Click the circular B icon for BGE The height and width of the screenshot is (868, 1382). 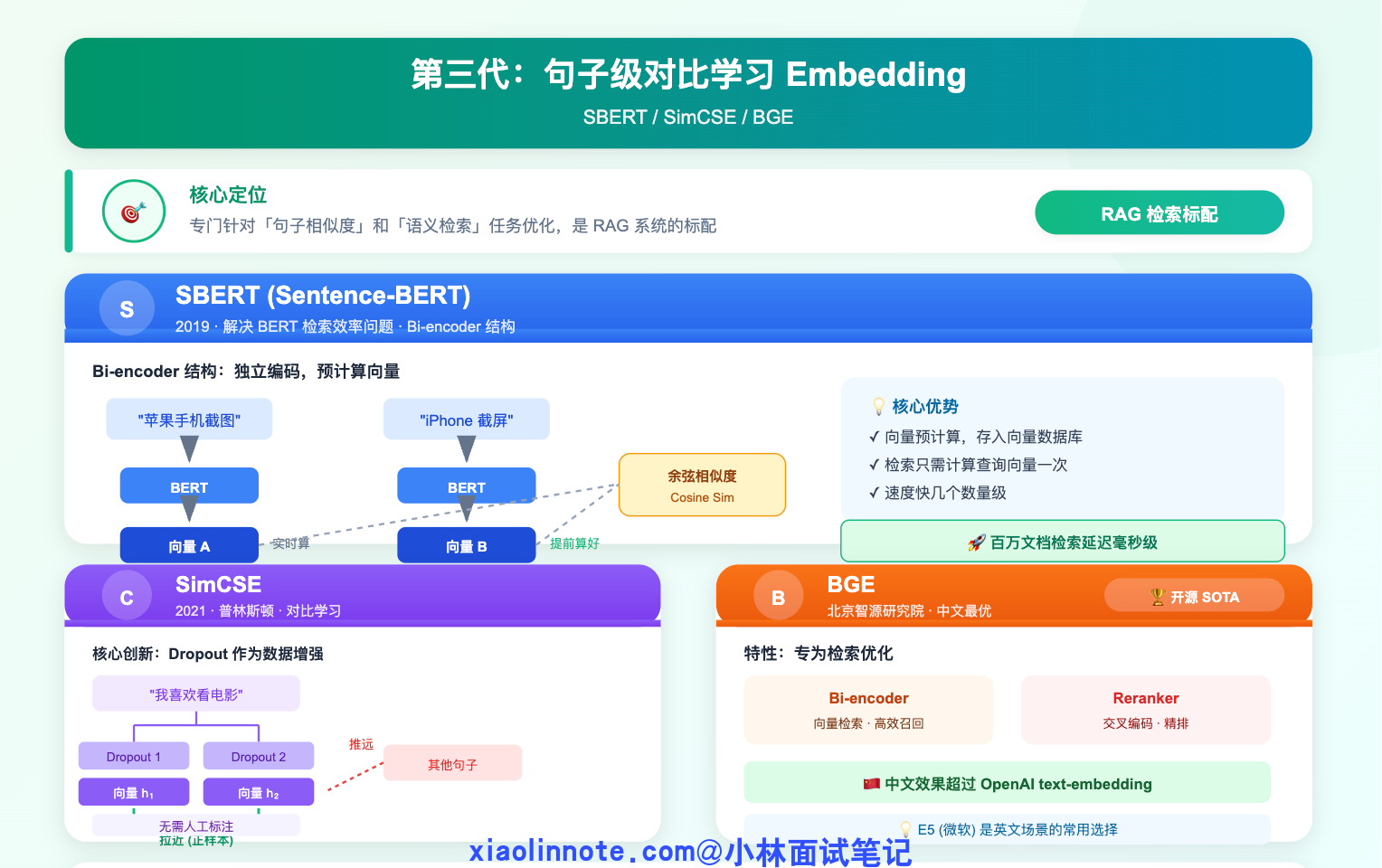click(x=778, y=598)
